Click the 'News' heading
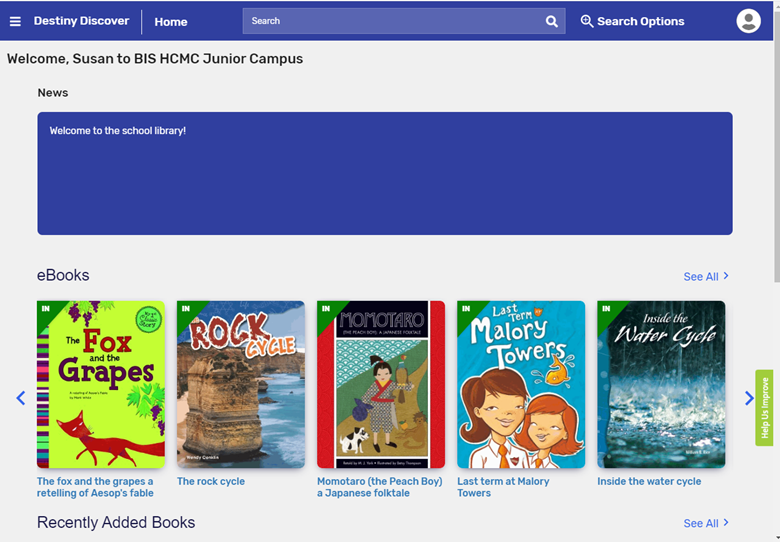Screen dimensions: 780x542 [x=53, y=93]
